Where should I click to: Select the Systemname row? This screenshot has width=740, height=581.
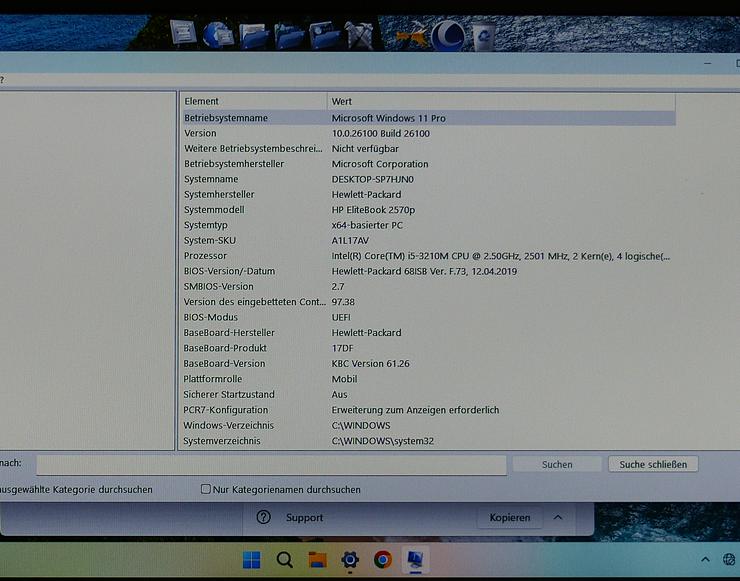pyautogui.click(x=211, y=179)
